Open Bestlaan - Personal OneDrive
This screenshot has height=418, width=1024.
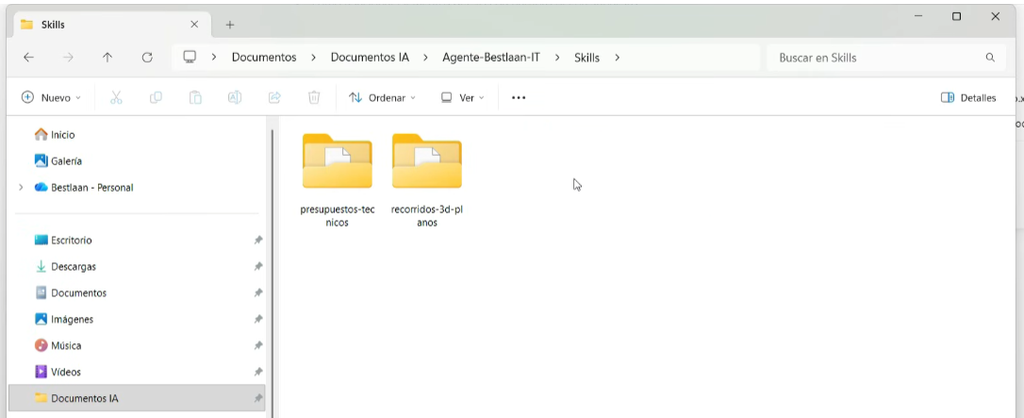coord(92,187)
